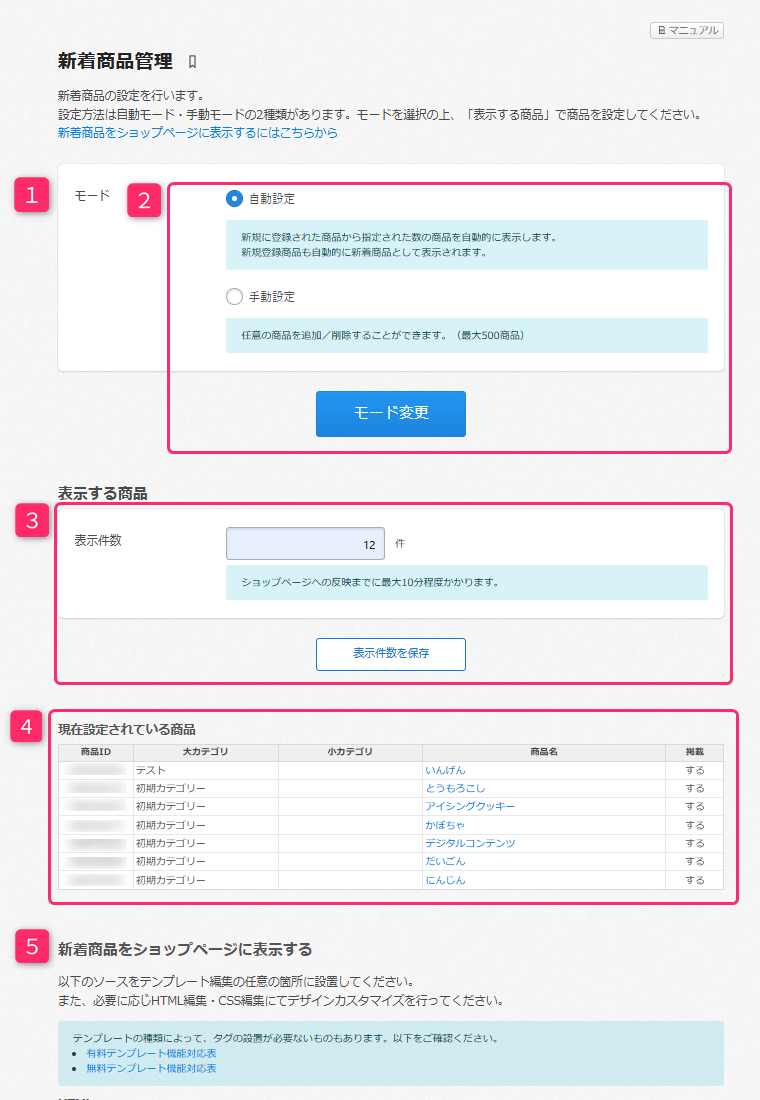Select the 手動設定 radio button
This screenshot has height=1100, width=760.
(x=234, y=296)
